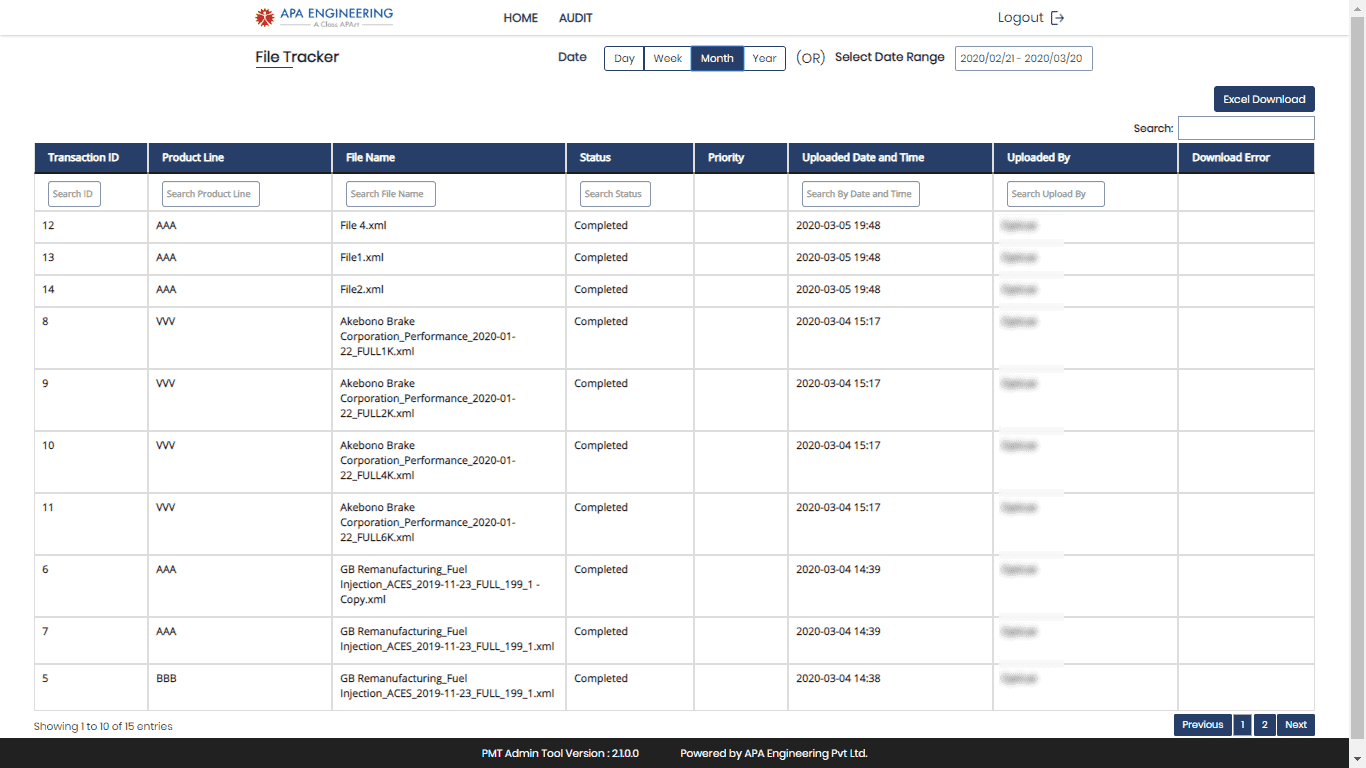Open the HOME menu item
The height and width of the screenshot is (768, 1366).
tap(520, 18)
